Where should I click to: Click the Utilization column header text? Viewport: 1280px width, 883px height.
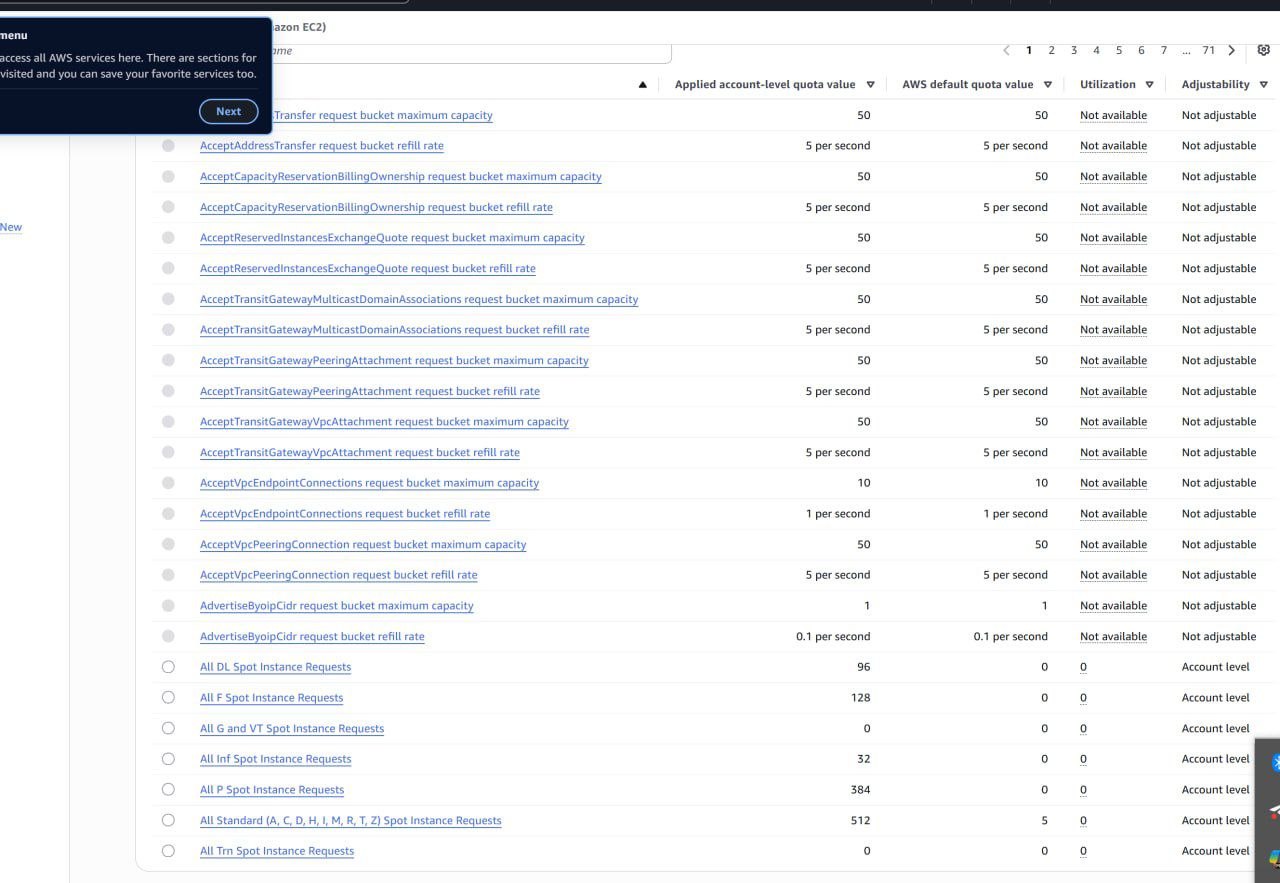1108,85
